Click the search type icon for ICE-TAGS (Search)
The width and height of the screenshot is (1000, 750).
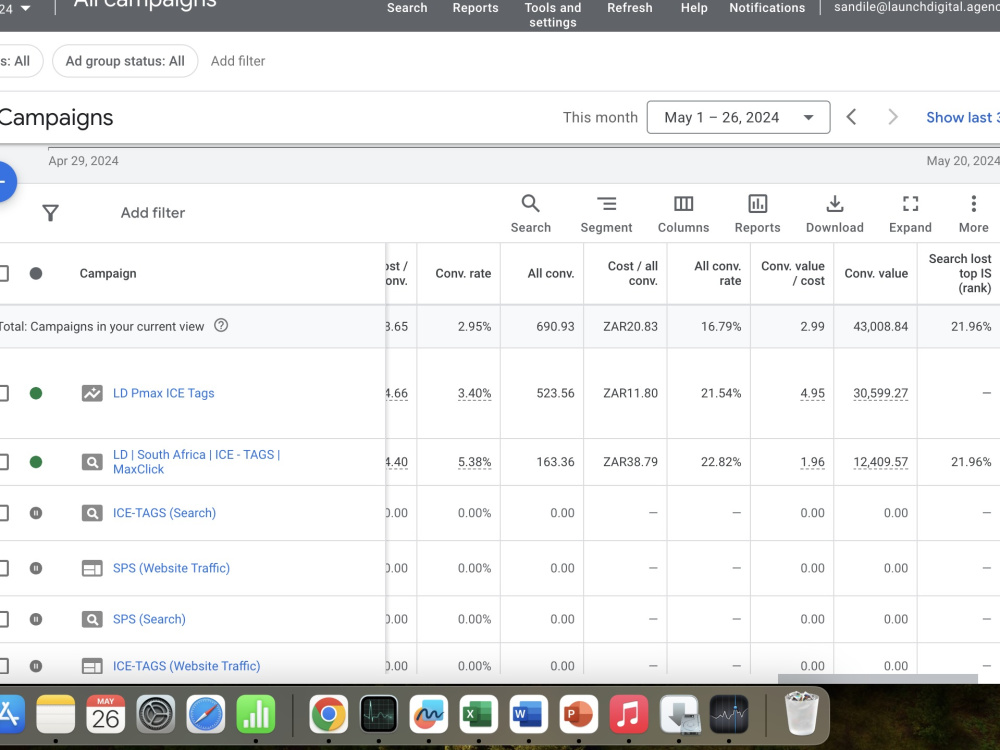tap(92, 513)
